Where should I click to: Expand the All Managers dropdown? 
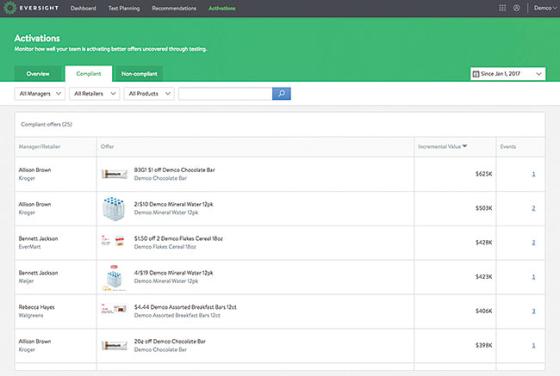(40, 94)
